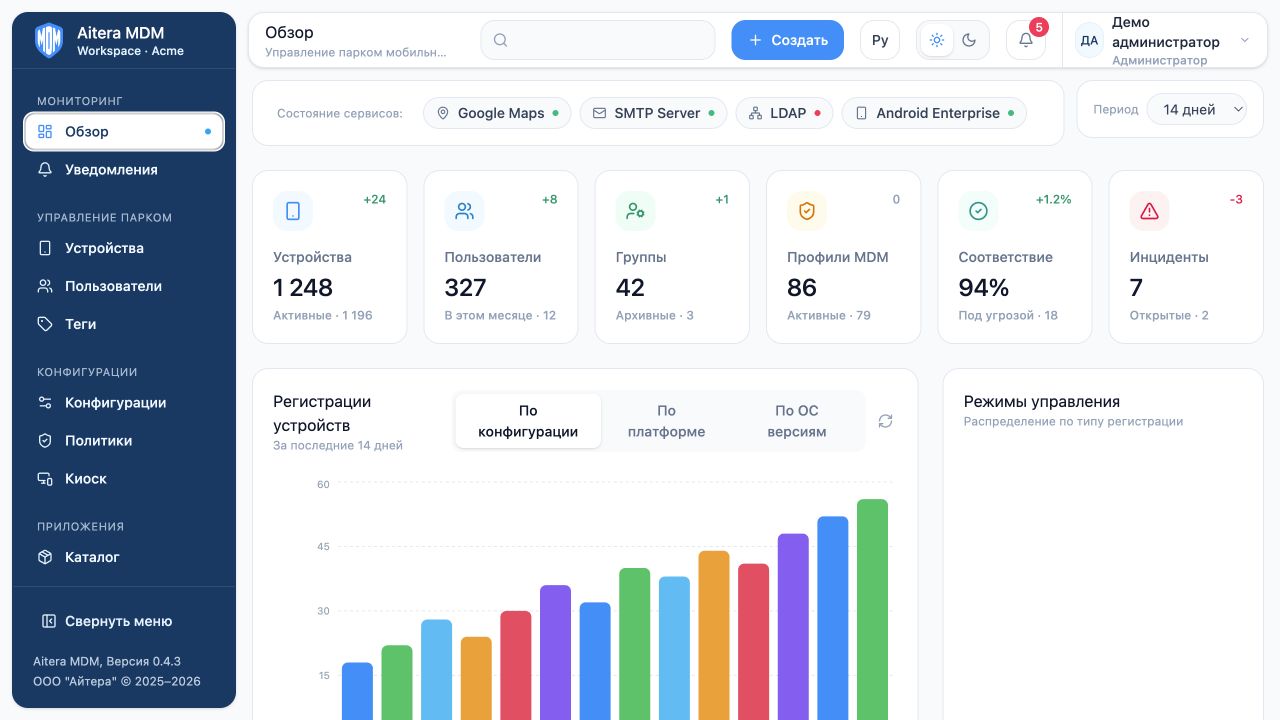1280x720 pixels.
Task: Click the tallest green bar in the chart
Action: pos(872,609)
